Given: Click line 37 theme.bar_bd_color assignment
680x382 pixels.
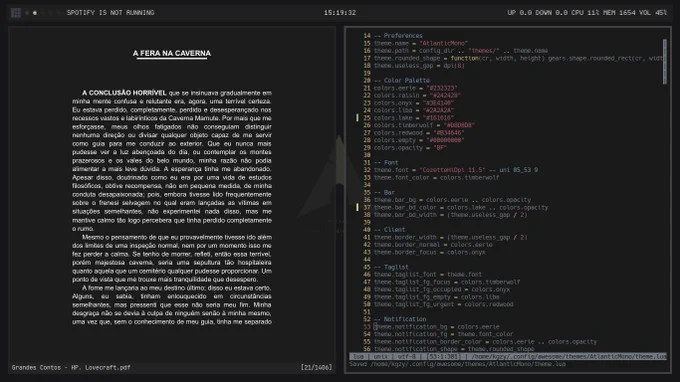Looking at the screenshot, I should 461,208.
